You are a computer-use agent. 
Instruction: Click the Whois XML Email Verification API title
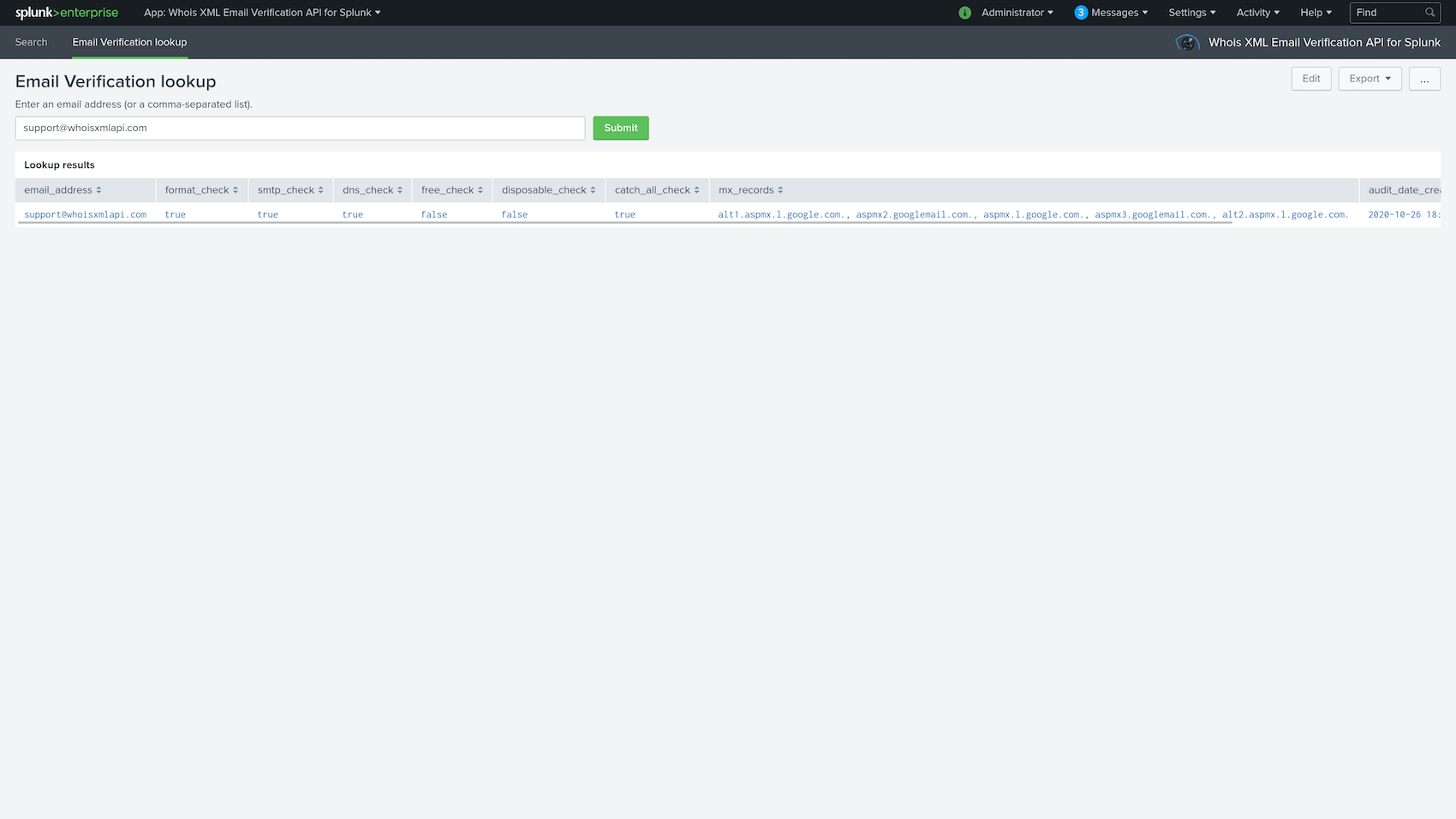[x=1324, y=42]
